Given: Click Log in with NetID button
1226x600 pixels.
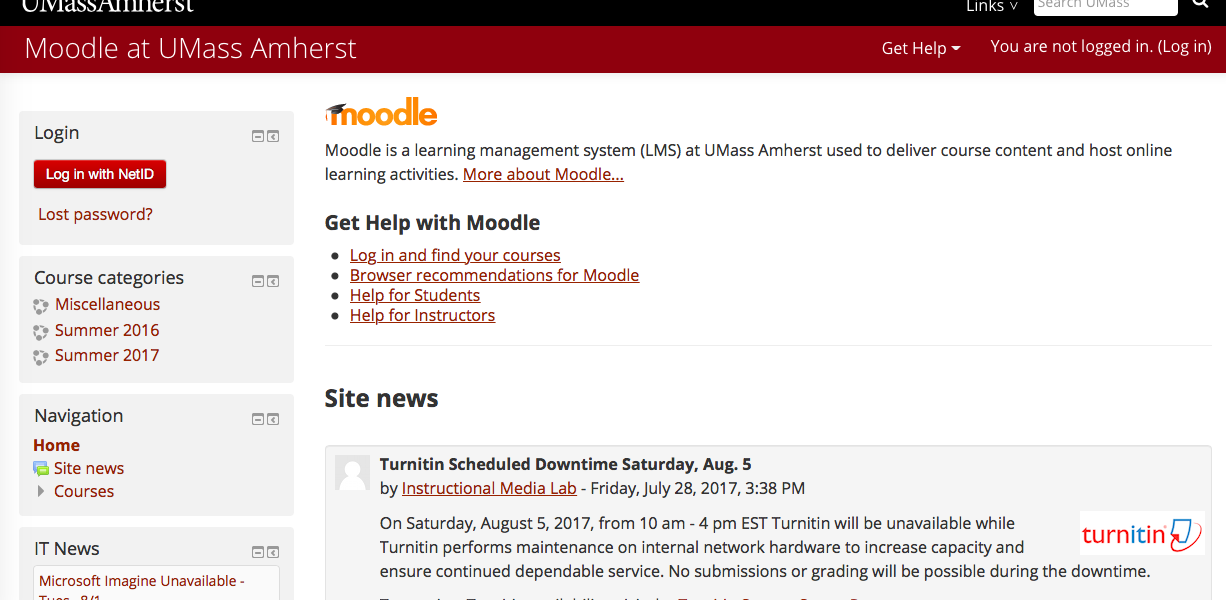Looking at the screenshot, I should 100,174.
